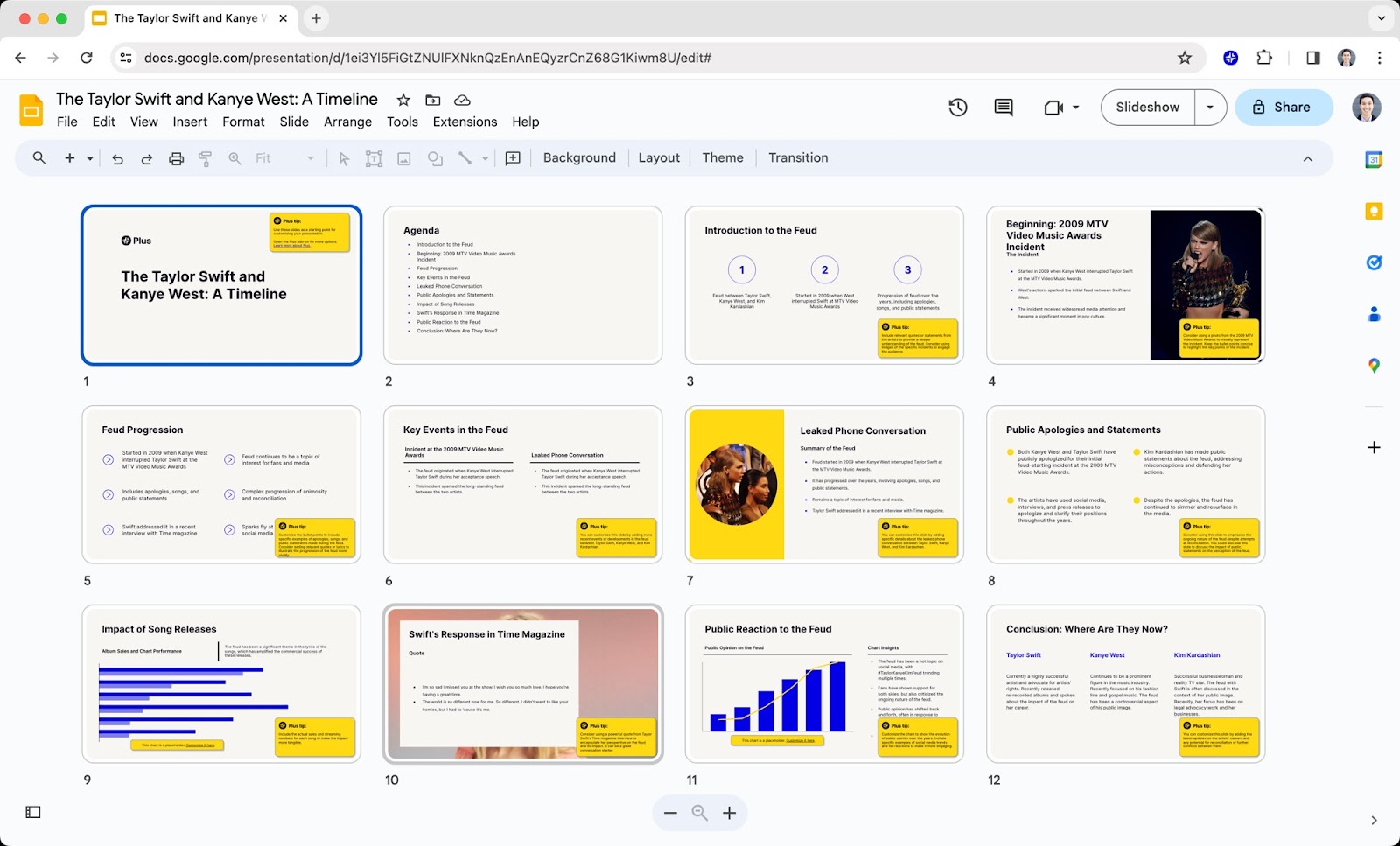
Task: Print the presentation
Action: pos(176,158)
